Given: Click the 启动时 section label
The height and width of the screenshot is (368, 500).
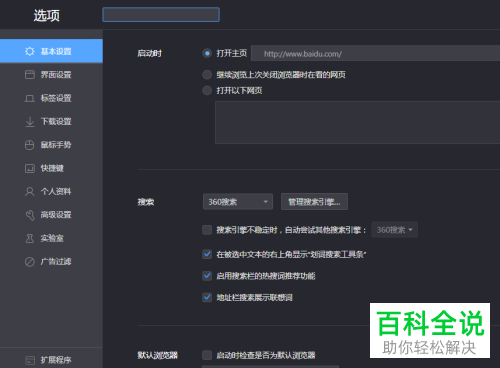Looking at the screenshot, I should coord(150,53).
